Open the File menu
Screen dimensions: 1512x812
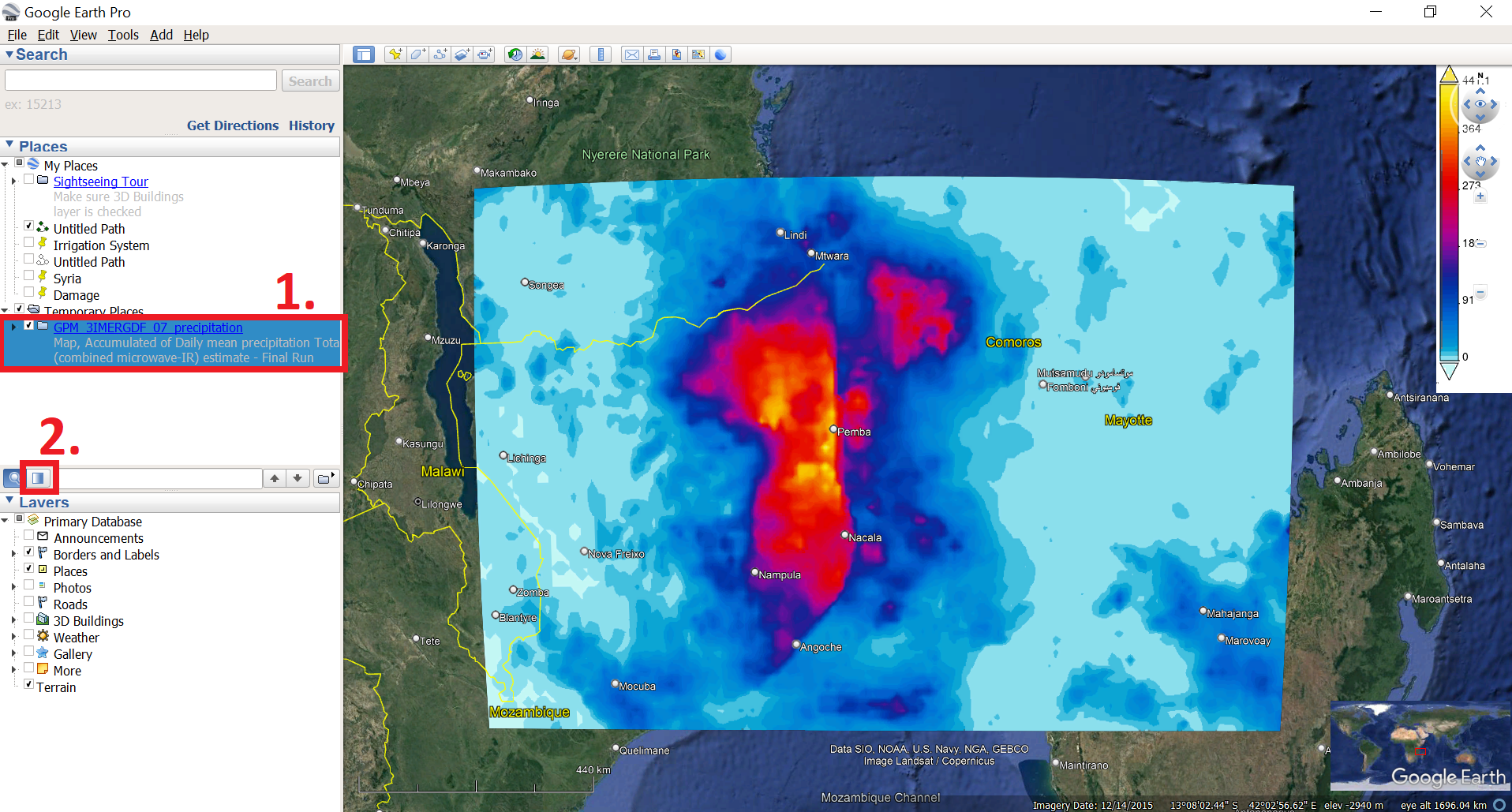click(x=17, y=35)
